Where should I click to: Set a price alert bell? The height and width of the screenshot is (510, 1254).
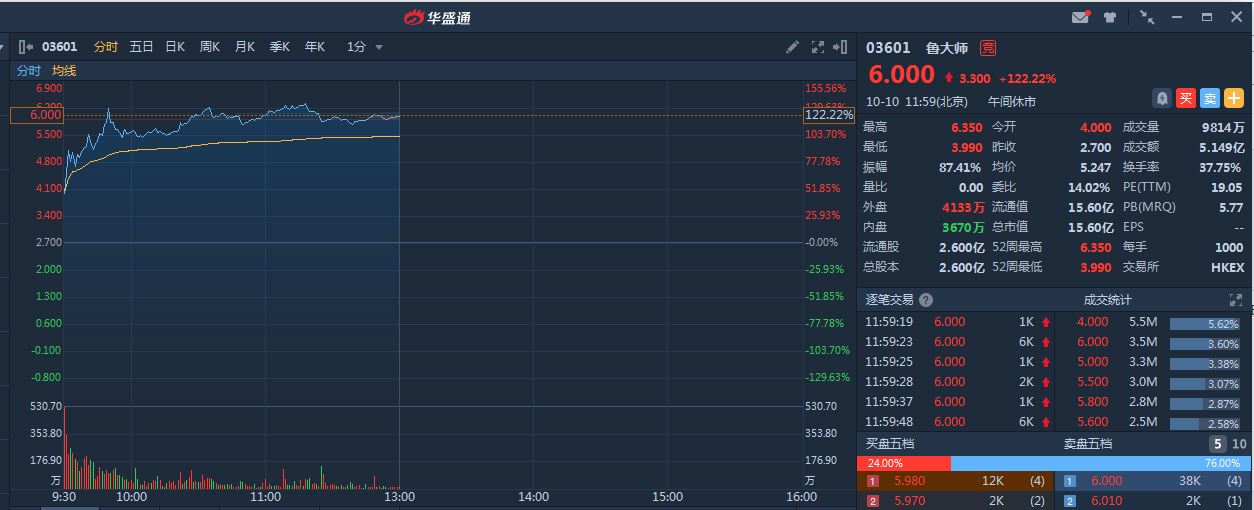coord(1162,98)
